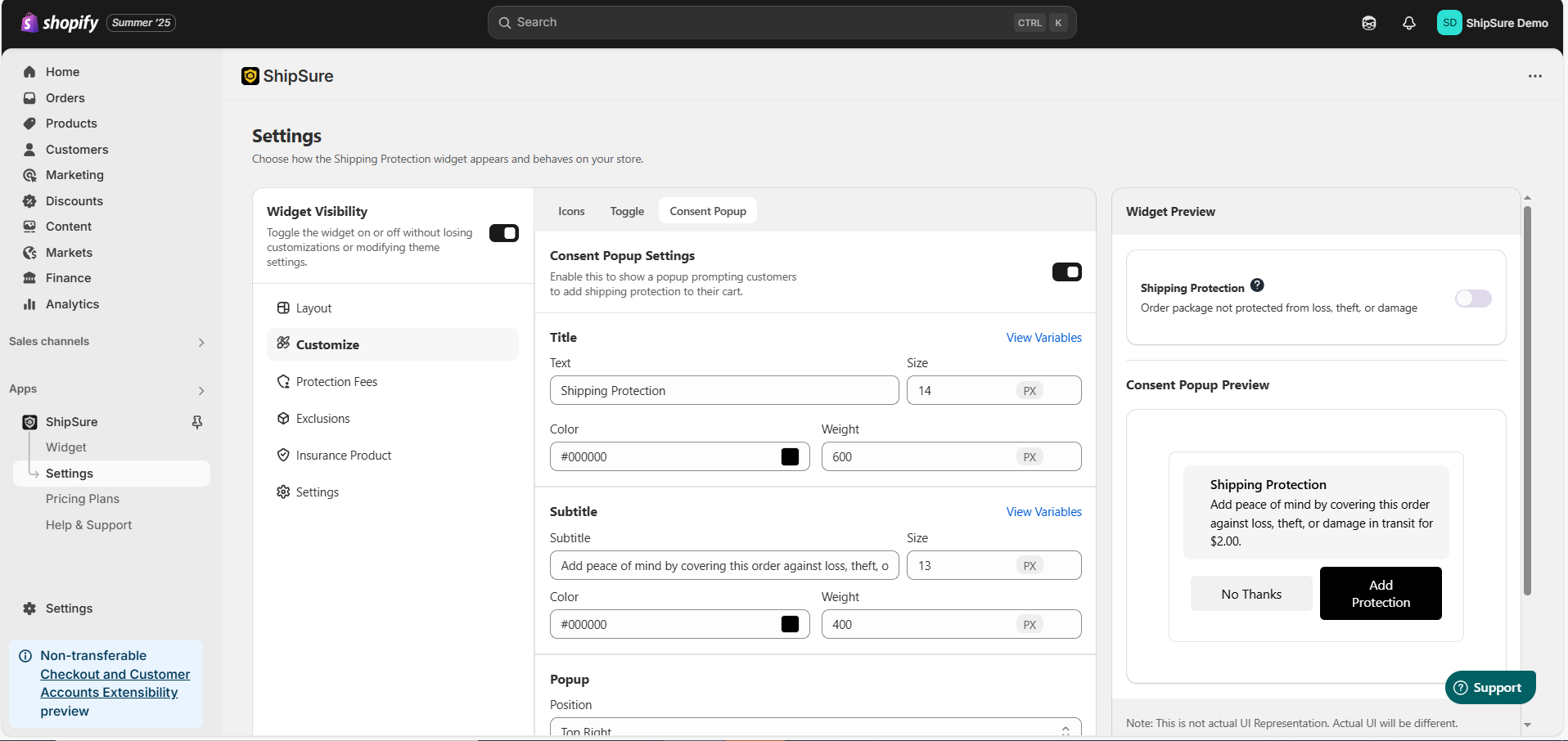Click the Customers person icon
The height and width of the screenshot is (741, 1568).
(x=29, y=150)
